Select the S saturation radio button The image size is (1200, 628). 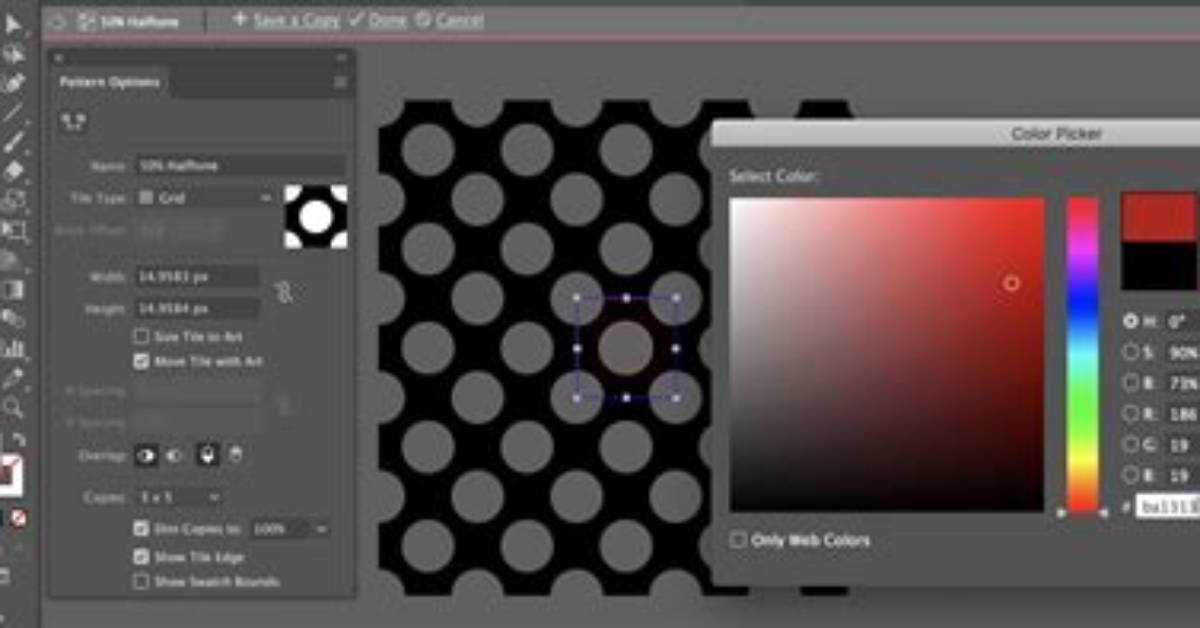click(1131, 352)
